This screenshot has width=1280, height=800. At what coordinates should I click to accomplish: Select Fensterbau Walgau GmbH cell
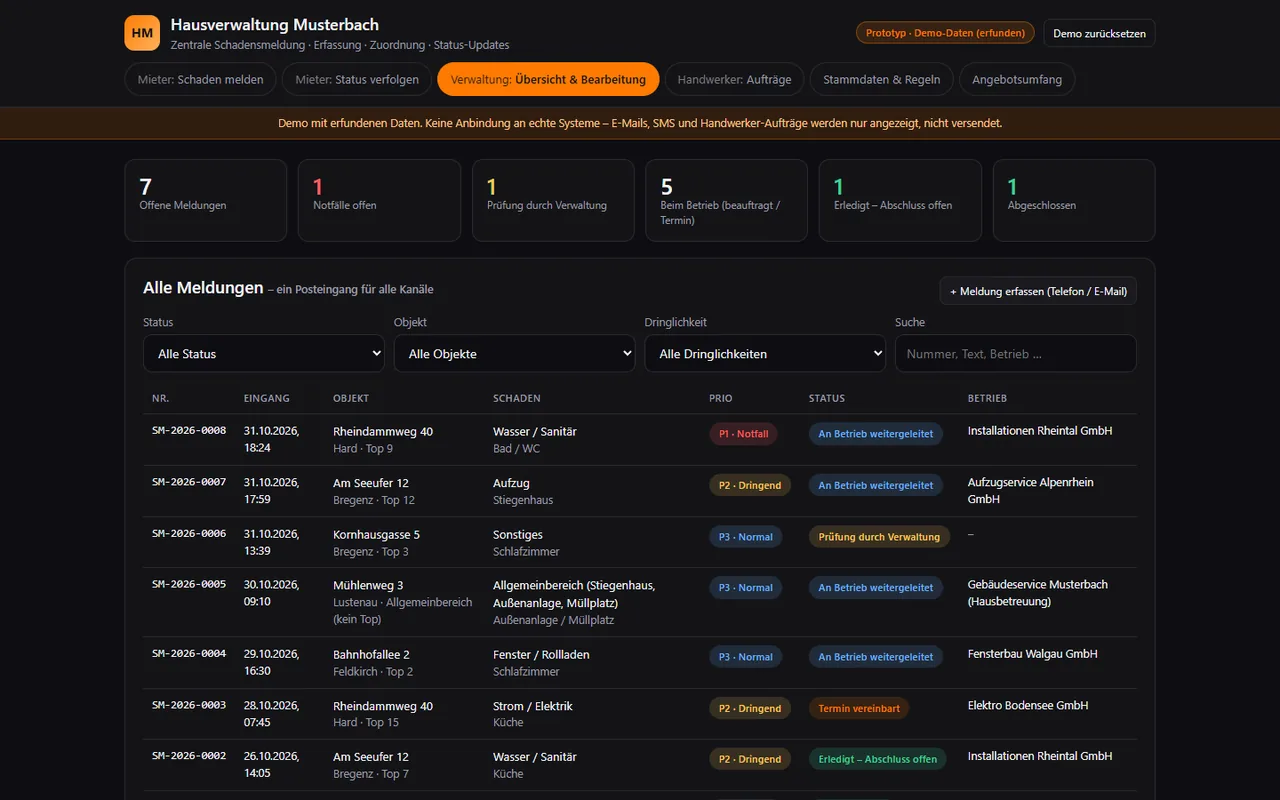point(1033,654)
